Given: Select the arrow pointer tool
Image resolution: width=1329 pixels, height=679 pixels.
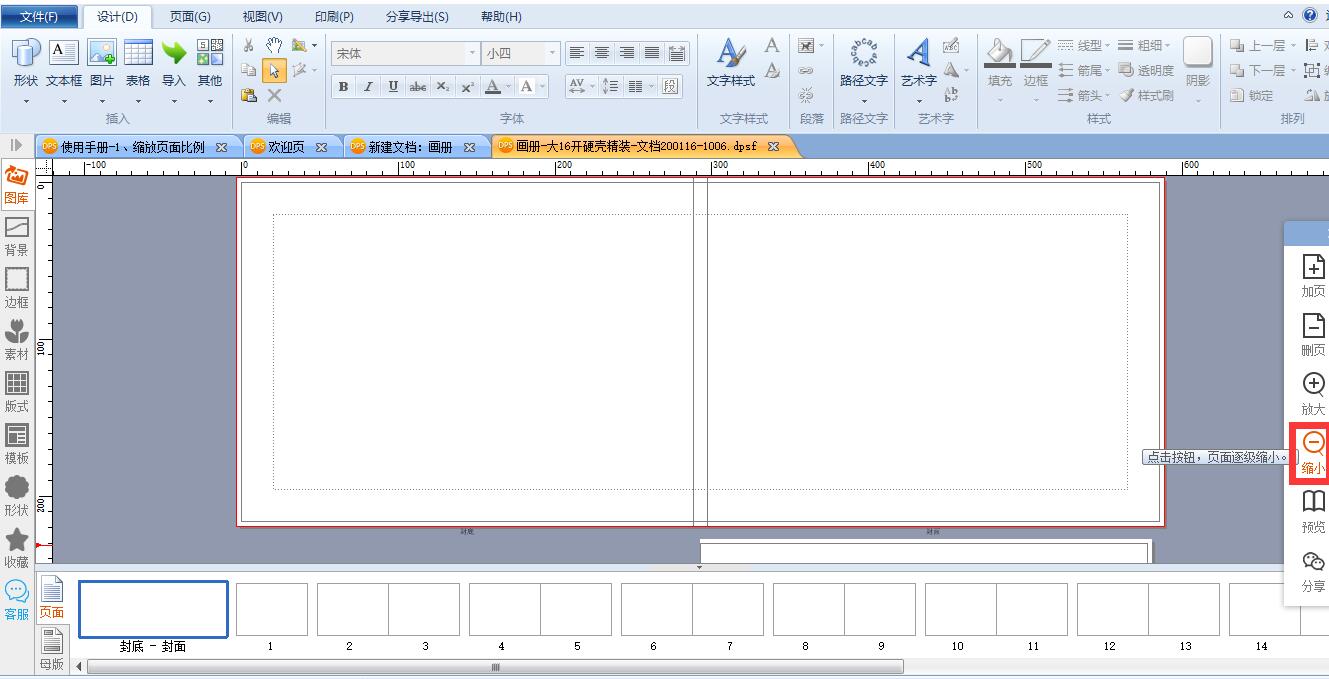Looking at the screenshot, I should pos(274,70).
